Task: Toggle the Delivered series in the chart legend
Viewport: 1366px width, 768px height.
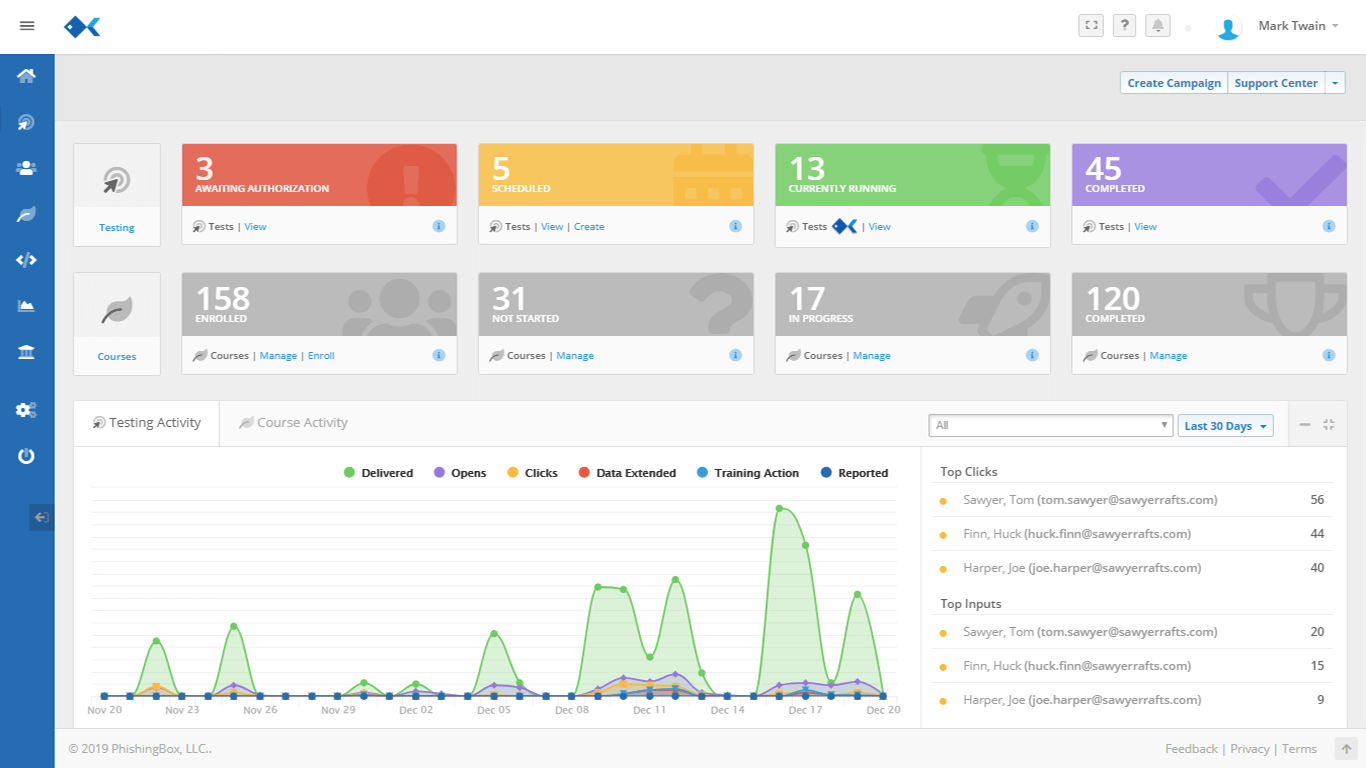Action: [378, 473]
